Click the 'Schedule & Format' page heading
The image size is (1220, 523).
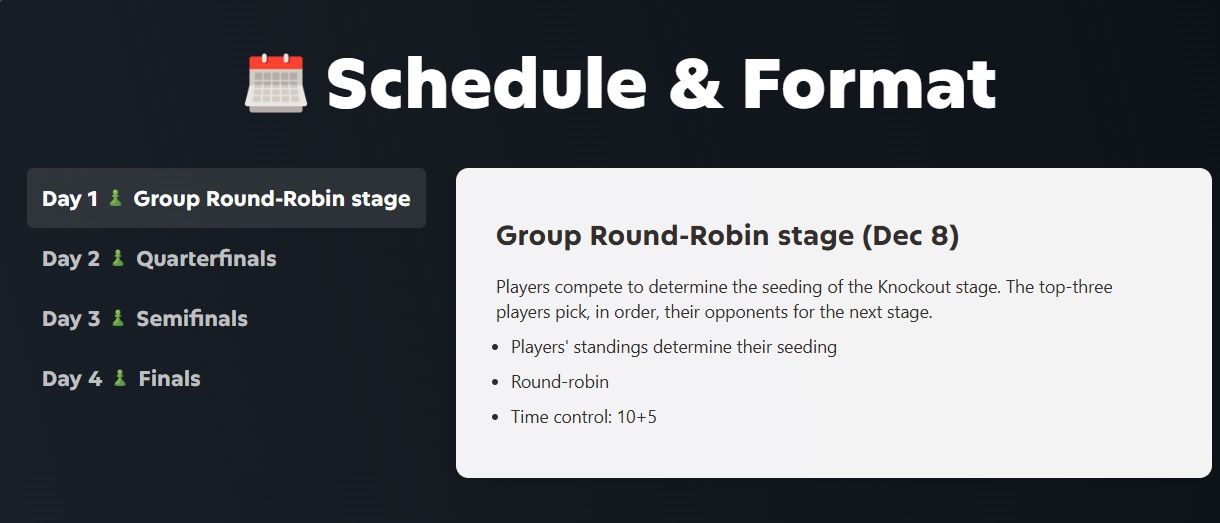(661, 83)
